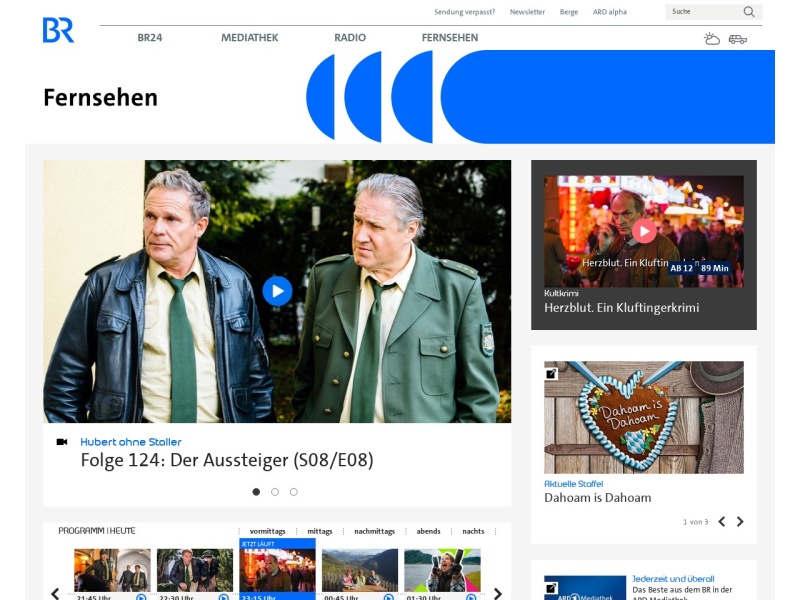The image size is (800, 600).
Task: Open Herzblut. Ein Kluftingerkrimi title link
Action: coord(621,308)
